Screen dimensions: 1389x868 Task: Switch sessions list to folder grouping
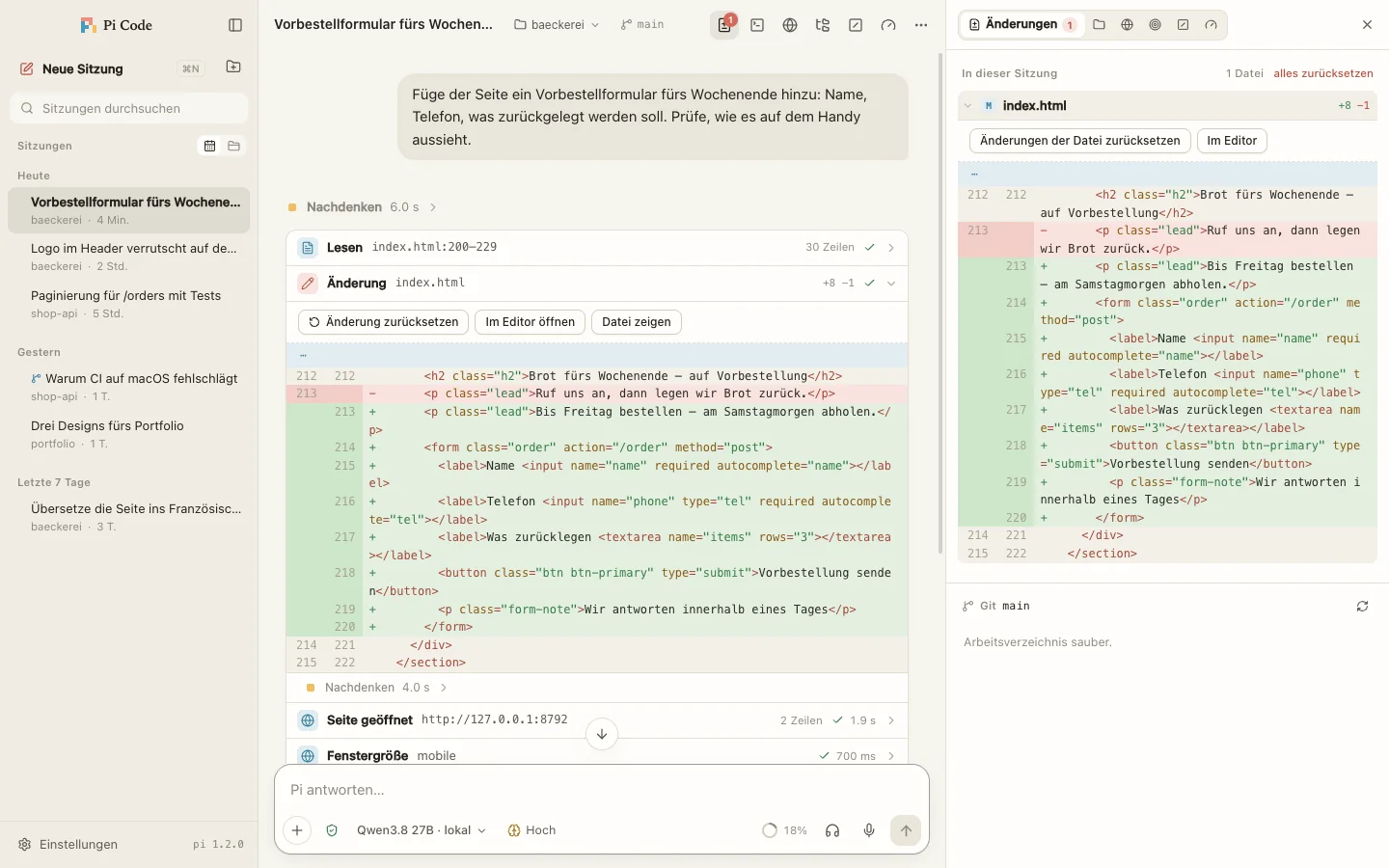coord(233,146)
